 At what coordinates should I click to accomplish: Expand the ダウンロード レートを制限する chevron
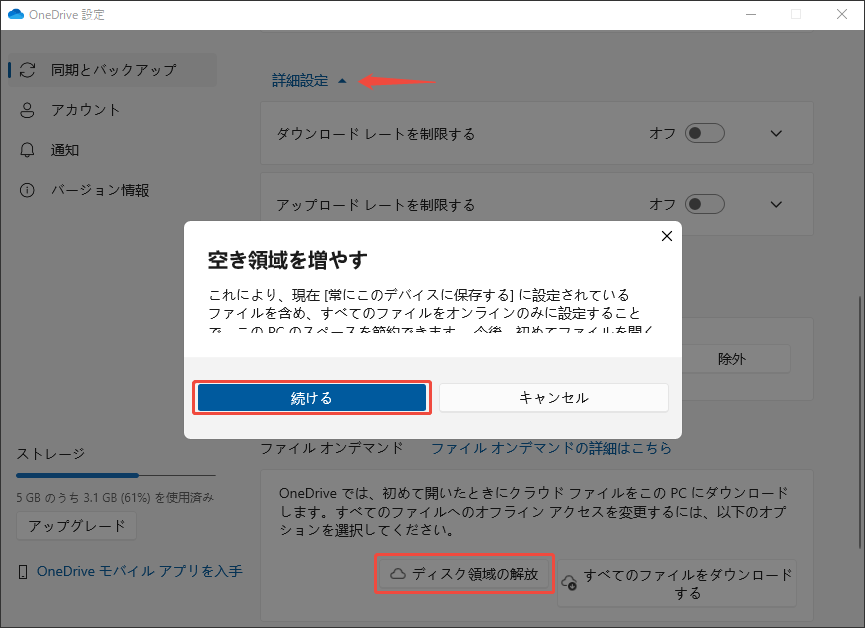point(776,134)
